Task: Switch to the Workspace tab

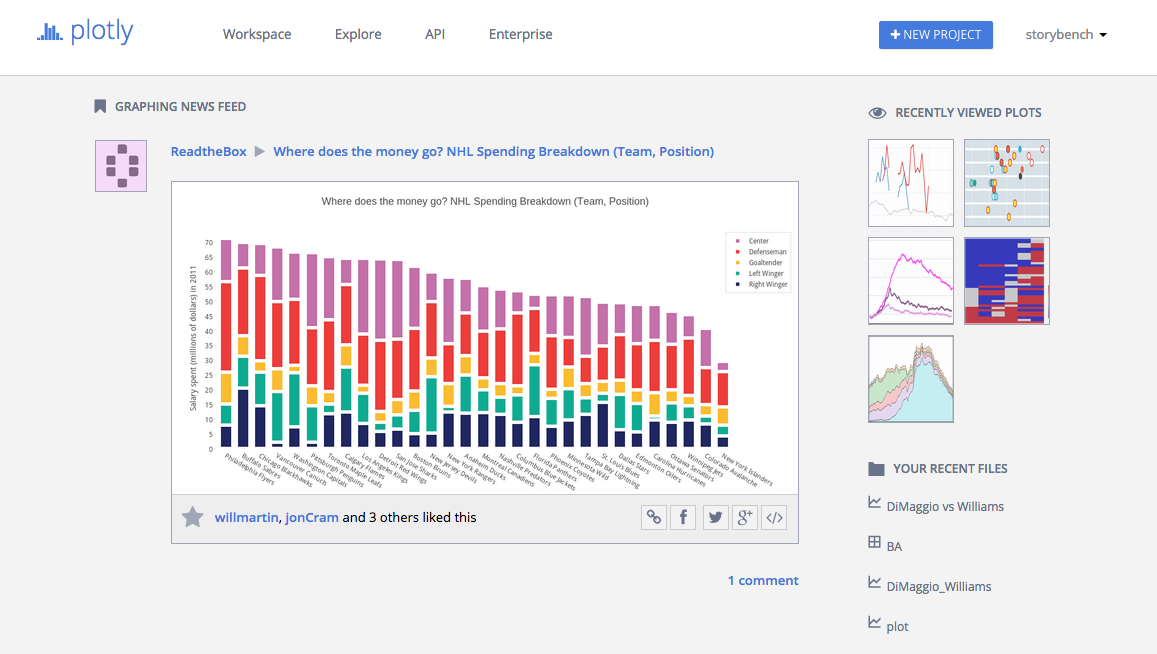Action: (x=257, y=34)
